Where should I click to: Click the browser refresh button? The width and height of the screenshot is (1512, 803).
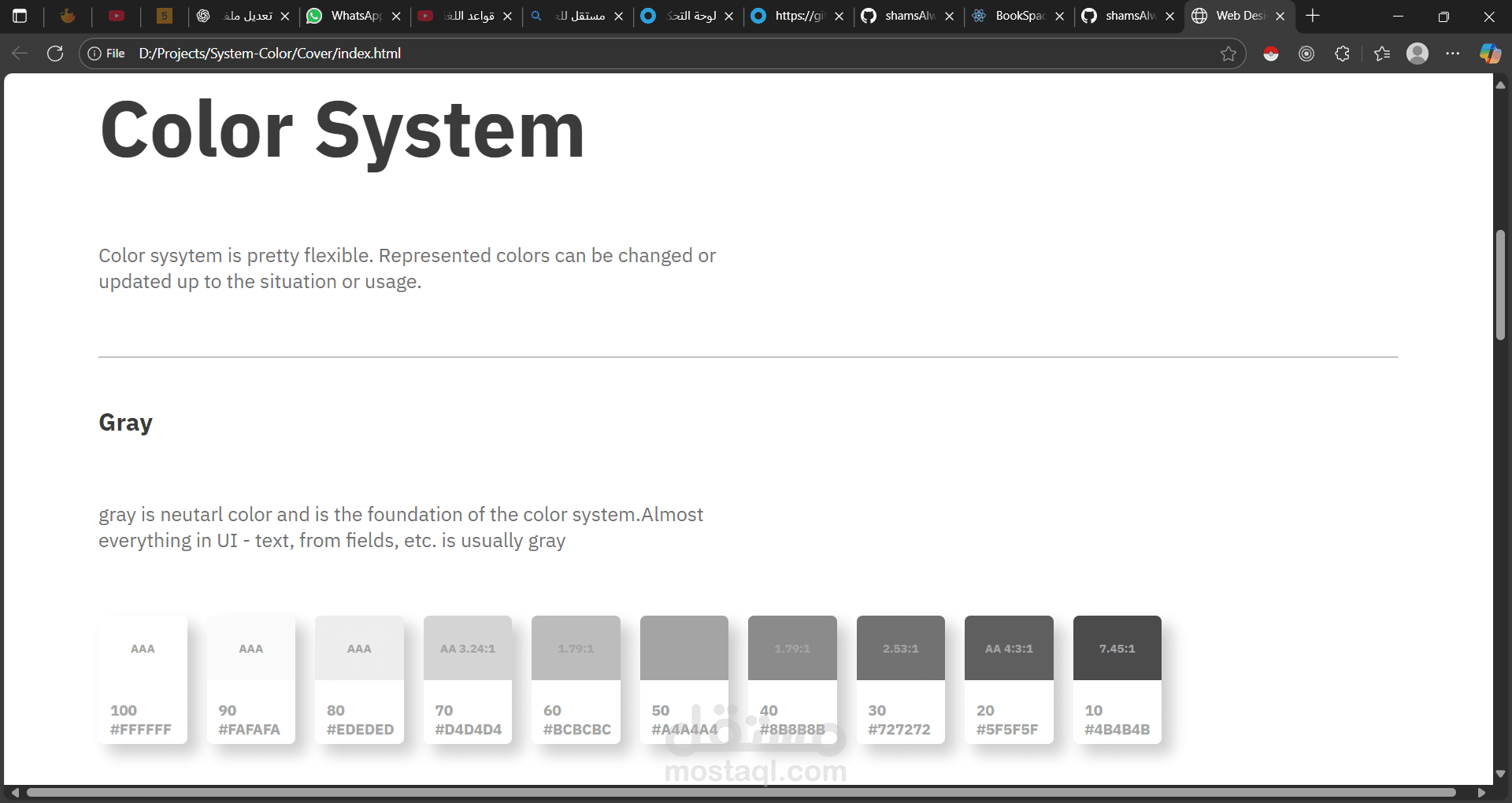(x=55, y=54)
